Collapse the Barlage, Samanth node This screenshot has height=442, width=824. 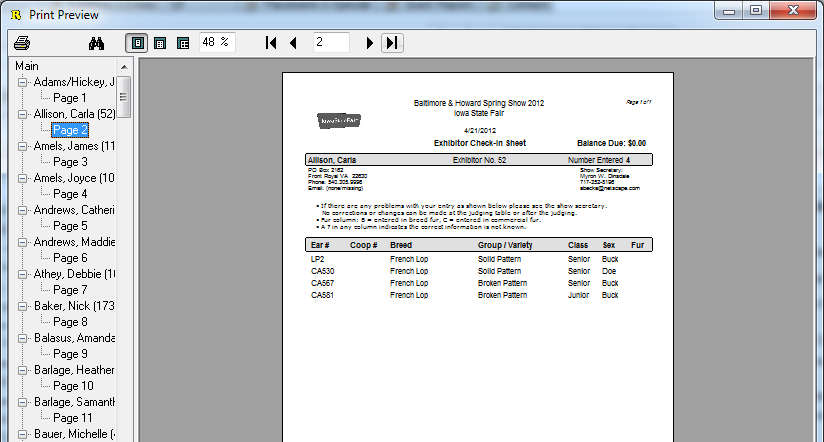click(x=23, y=403)
